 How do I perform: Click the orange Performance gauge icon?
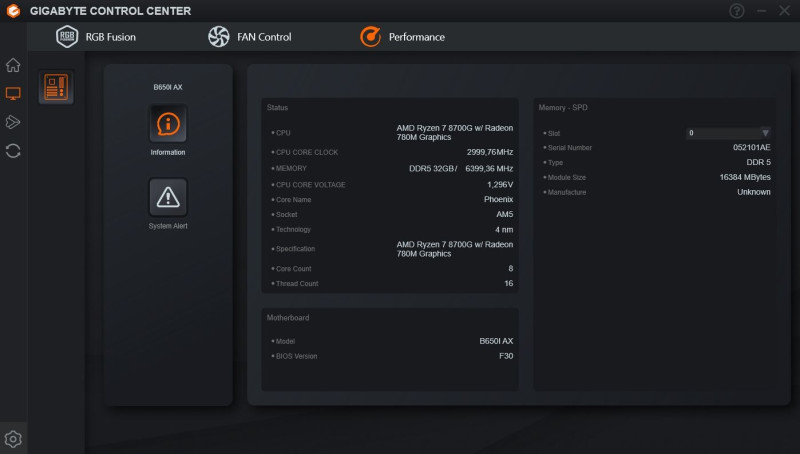point(370,37)
